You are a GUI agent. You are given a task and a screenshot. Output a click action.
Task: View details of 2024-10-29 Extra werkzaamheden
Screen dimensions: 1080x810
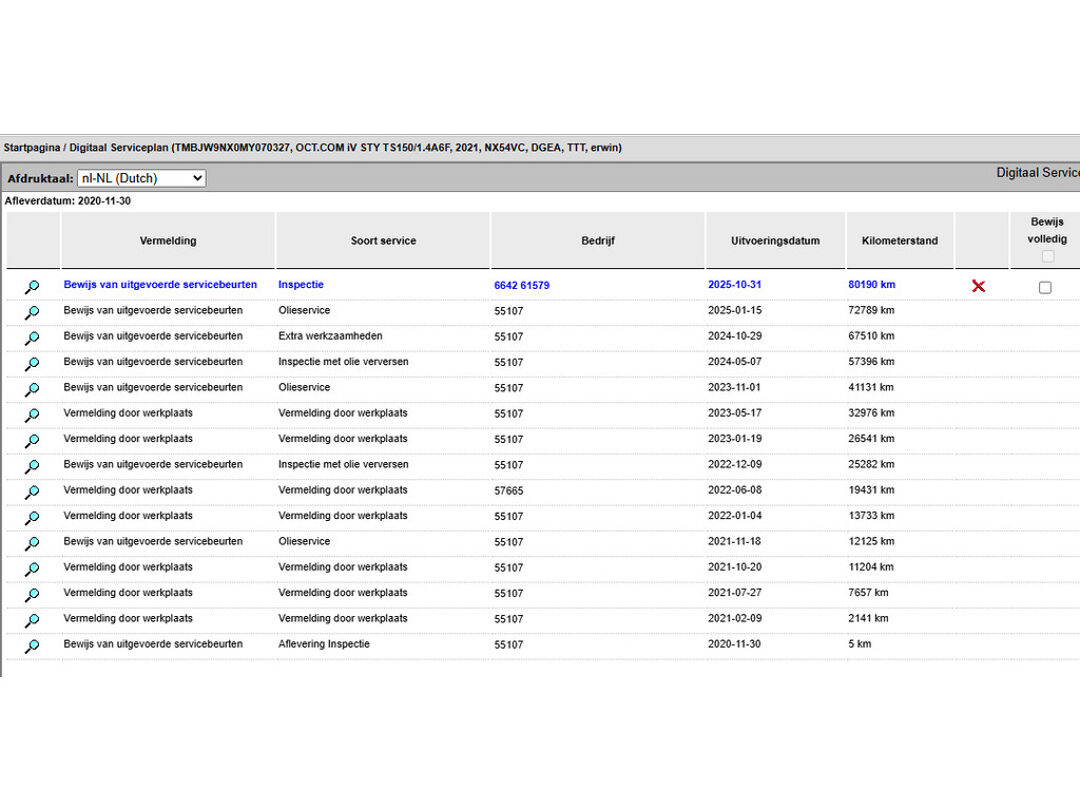click(32, 339)
